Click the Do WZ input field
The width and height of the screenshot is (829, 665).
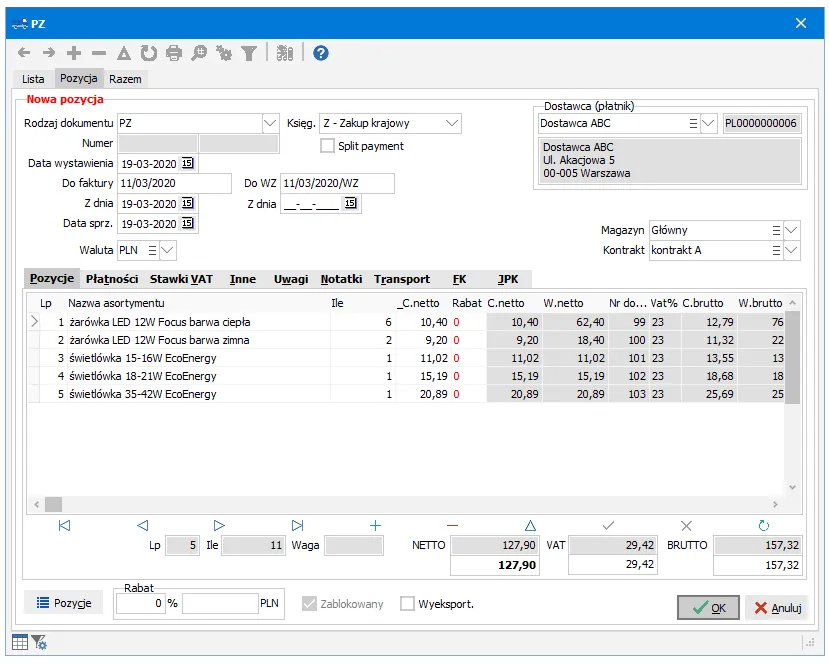point(337,183)
